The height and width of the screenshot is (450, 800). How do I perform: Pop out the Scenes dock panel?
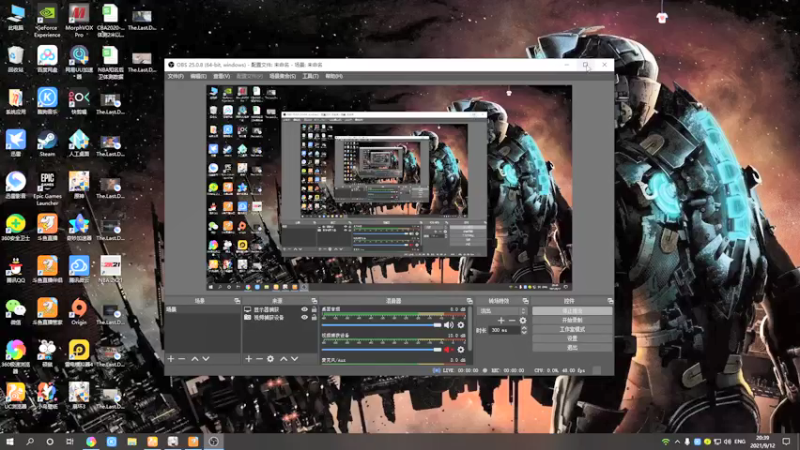pyautogui.click(x=237, y=301)
